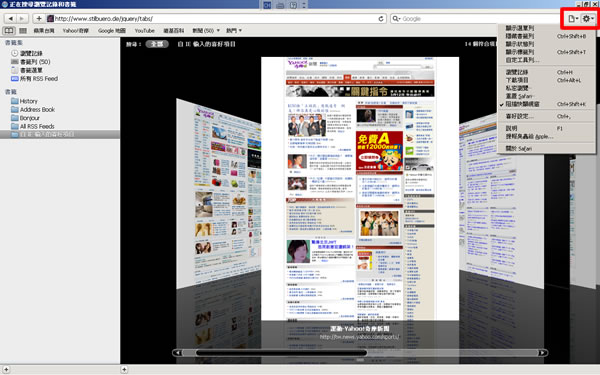Reload page with the address bar refresh icon
The width and height of the screenshot is (600, 375).
381,18
